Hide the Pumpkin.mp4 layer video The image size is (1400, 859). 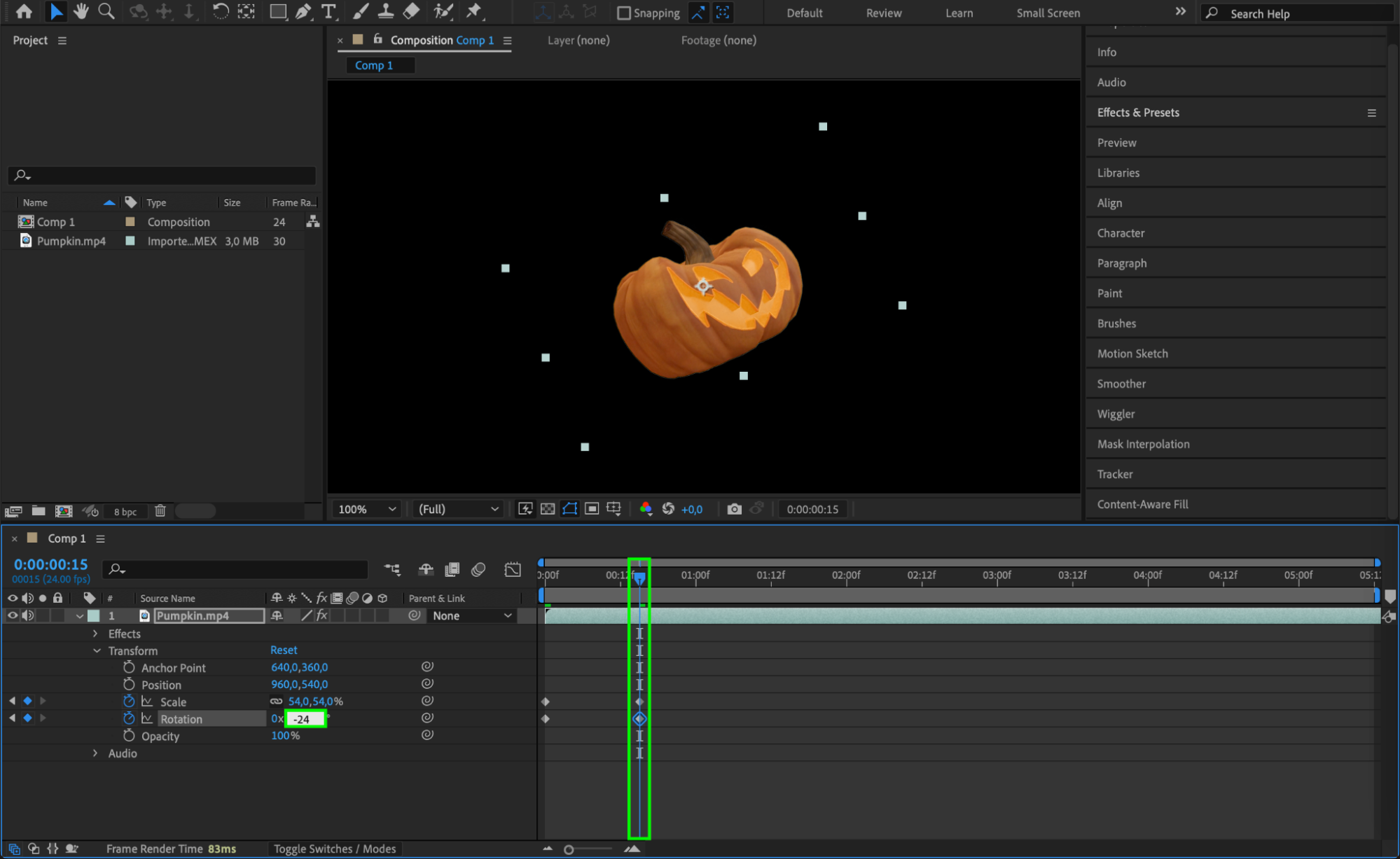point(13,615)
